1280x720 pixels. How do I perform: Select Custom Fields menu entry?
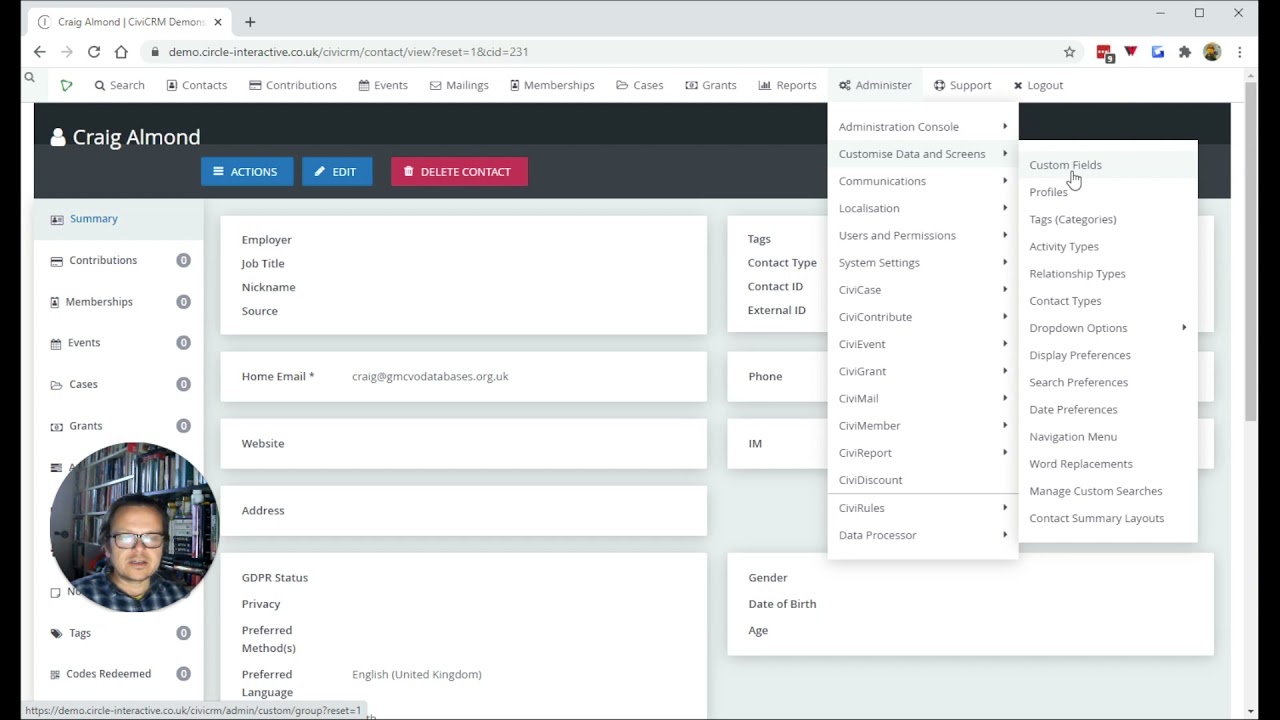(x=1107, y=165)
